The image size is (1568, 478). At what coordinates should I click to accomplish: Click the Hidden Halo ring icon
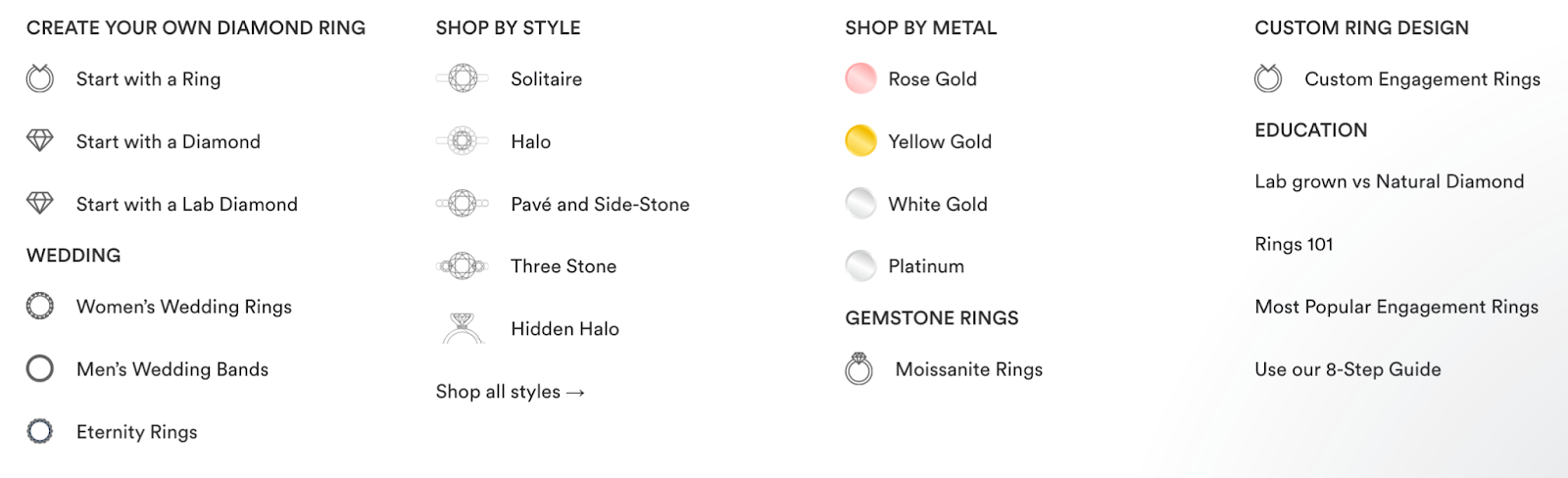coord(463,328)
